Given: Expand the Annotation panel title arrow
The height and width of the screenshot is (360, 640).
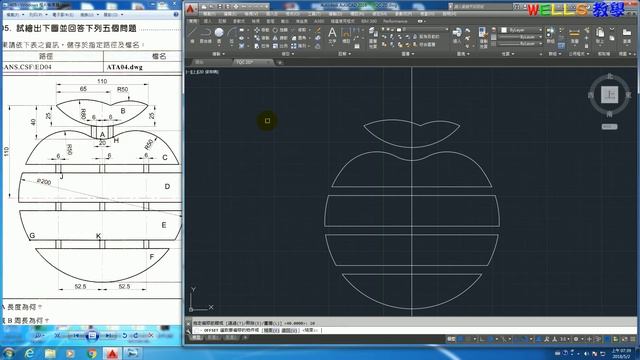Looking at the screenshot, I should tap(350, 54).
